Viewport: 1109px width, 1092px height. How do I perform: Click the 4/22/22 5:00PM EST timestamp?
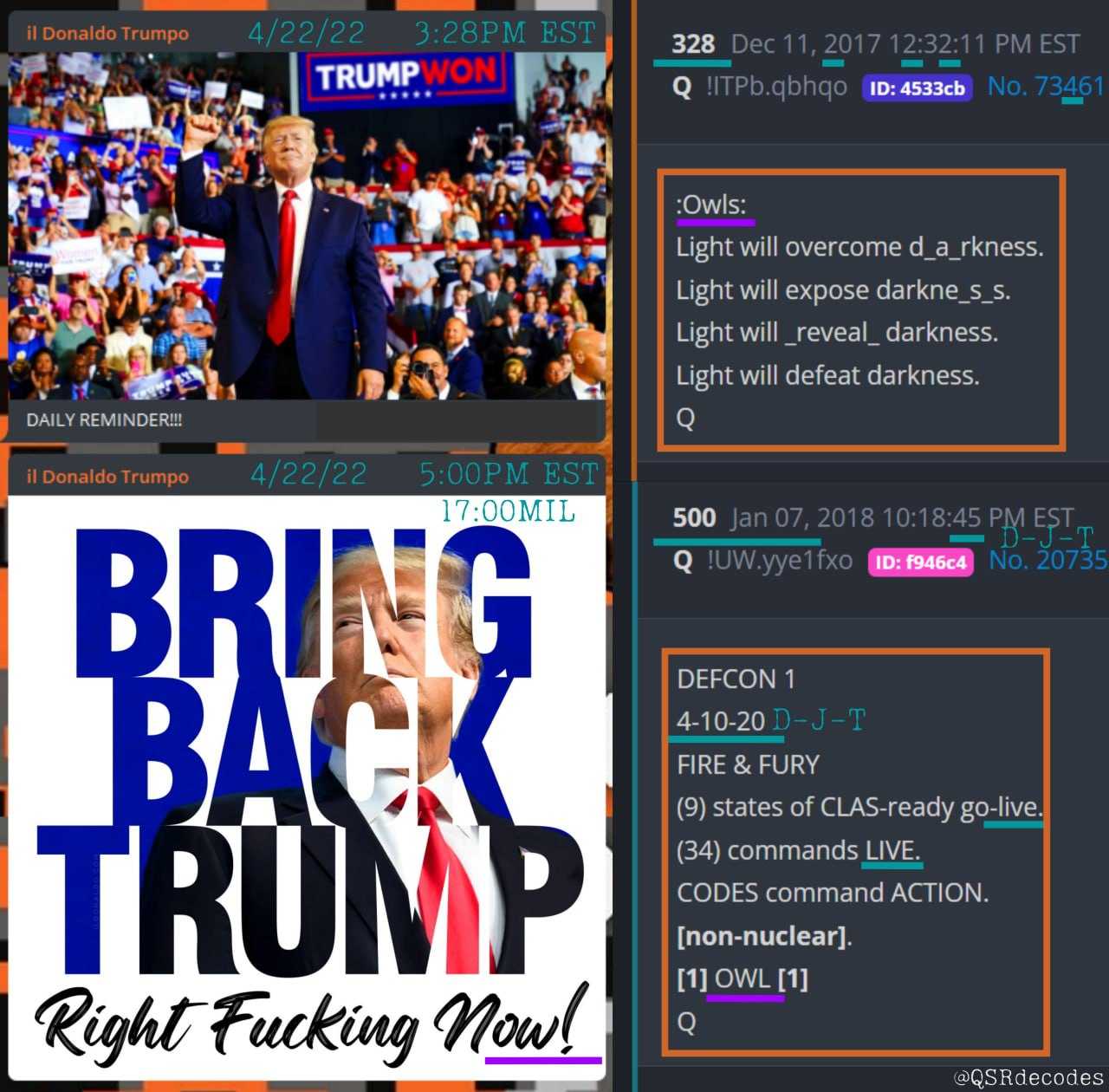[x=424, y=474]
